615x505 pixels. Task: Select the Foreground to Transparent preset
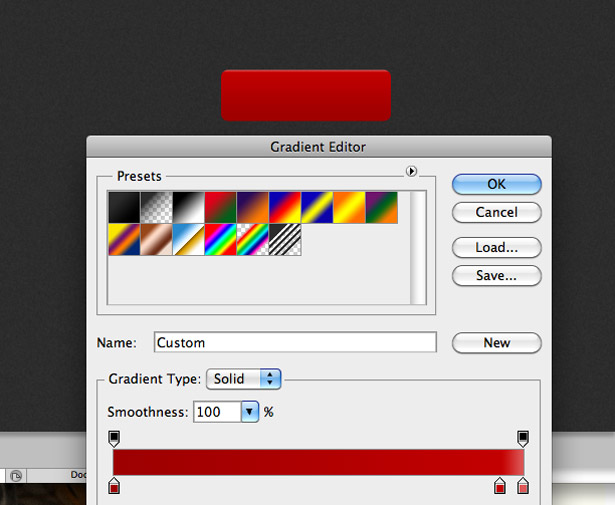coord(156,207)
